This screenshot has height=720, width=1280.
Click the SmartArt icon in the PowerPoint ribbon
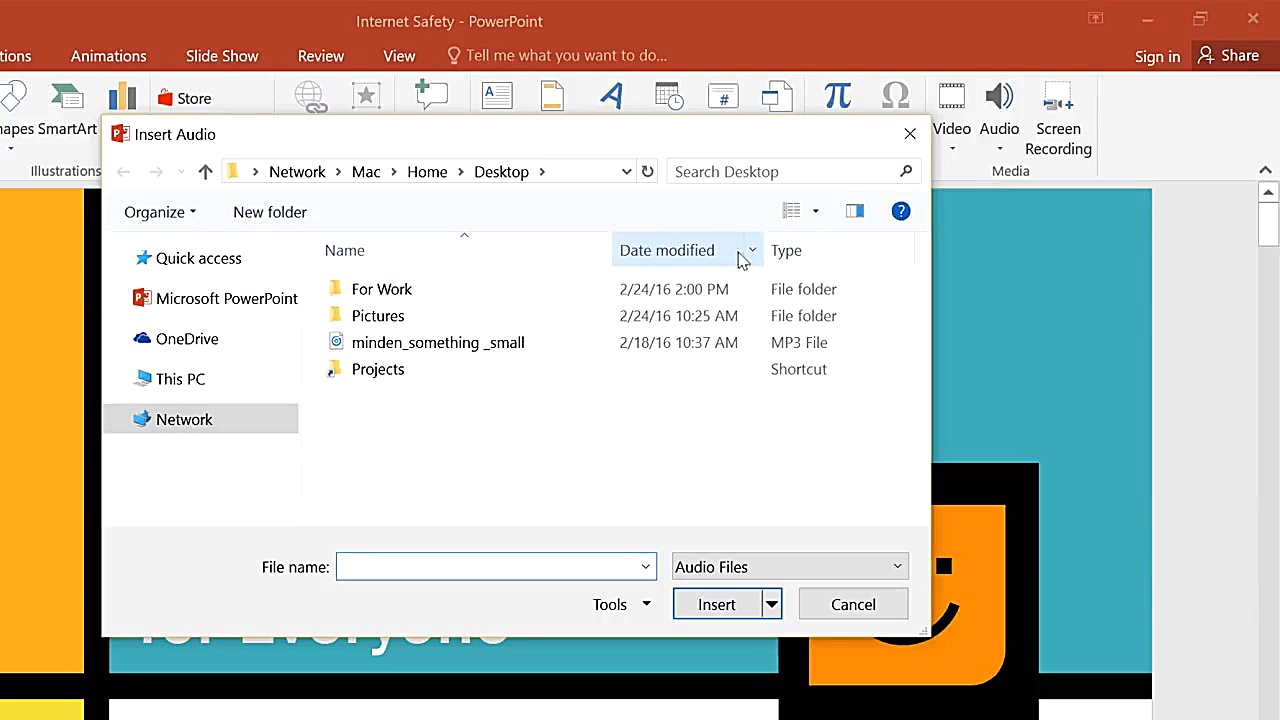click(x=67, y=97)
